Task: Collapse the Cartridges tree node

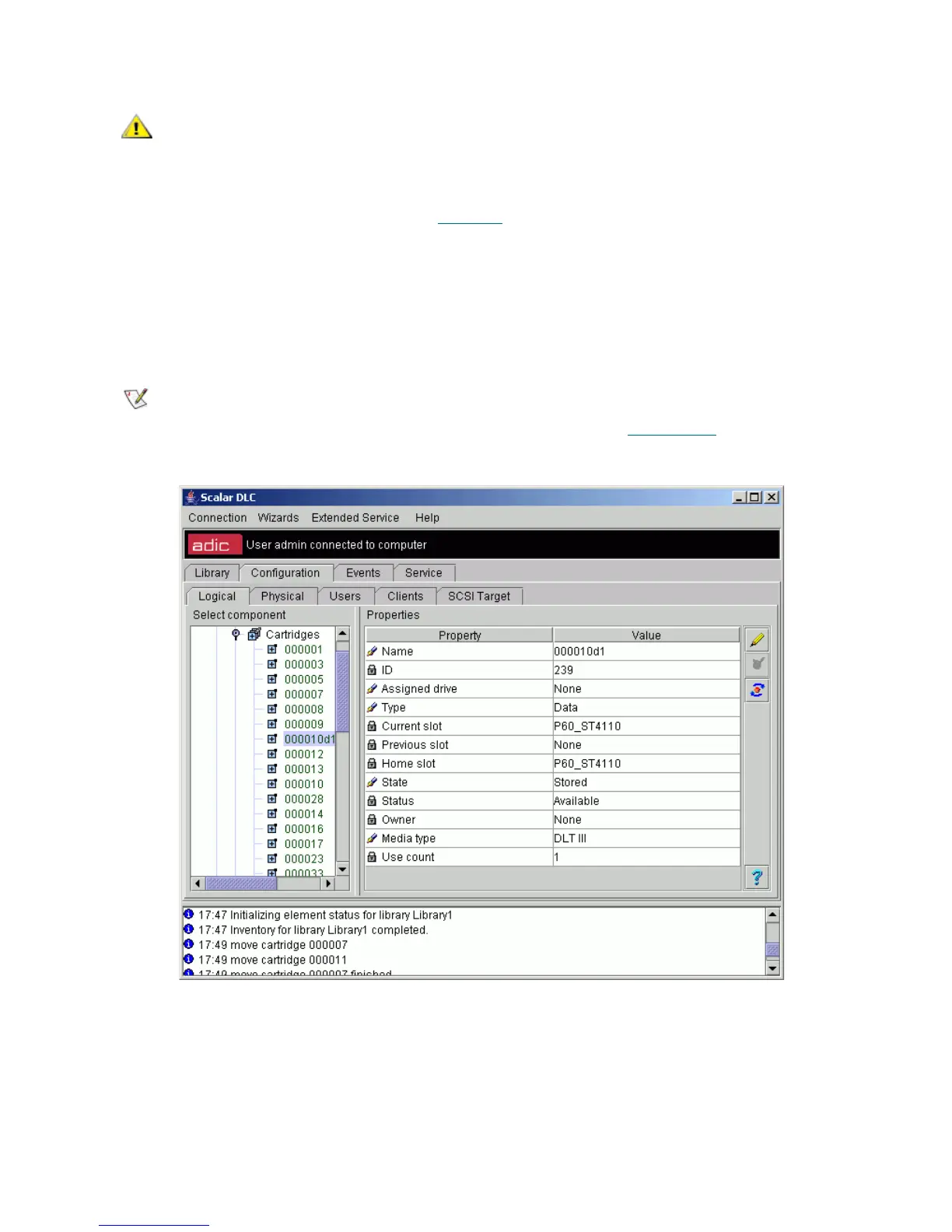Action: click(236, 635)
